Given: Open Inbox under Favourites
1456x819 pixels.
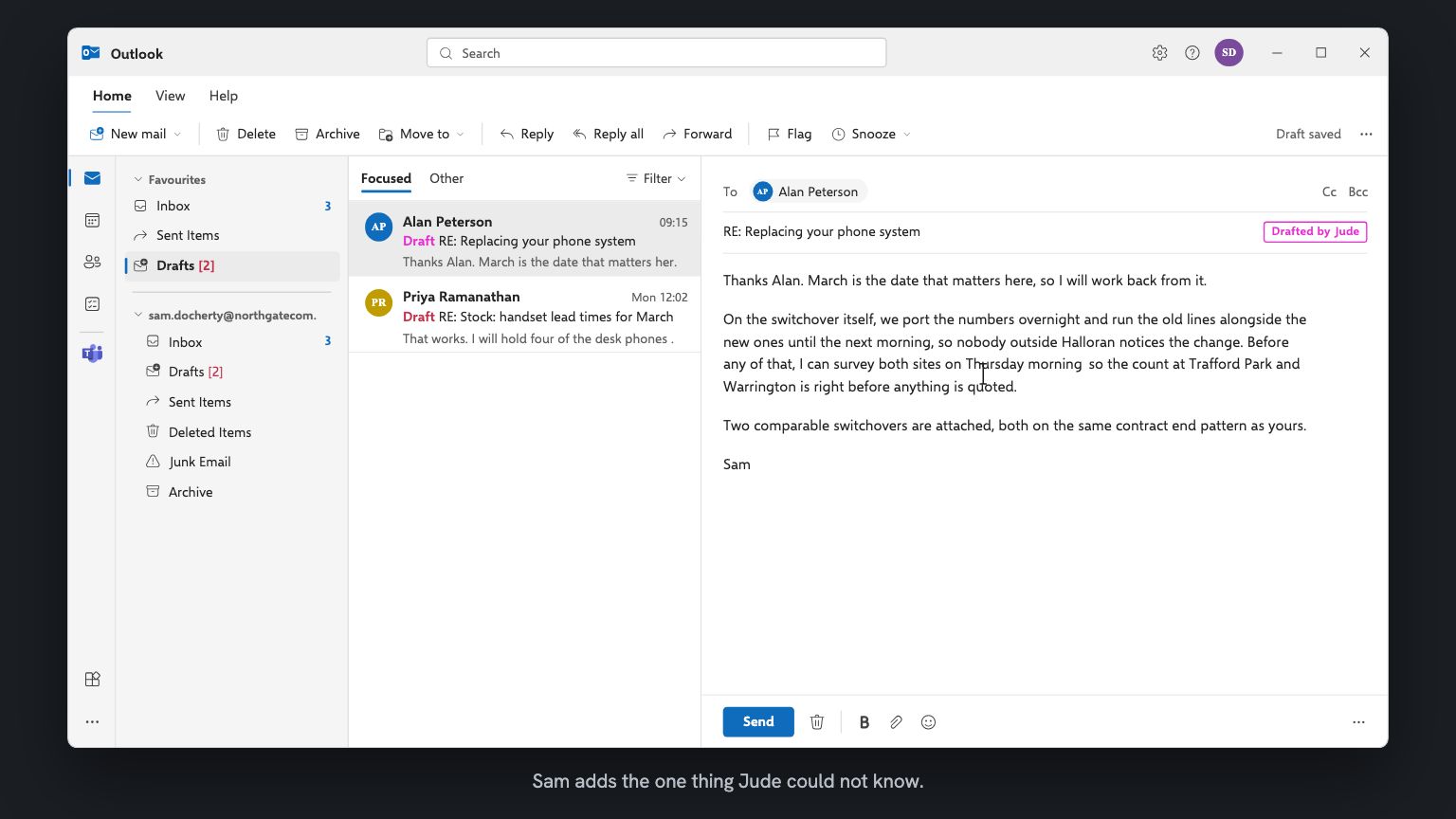Looking at the screenshot, I should coord(232,206).
